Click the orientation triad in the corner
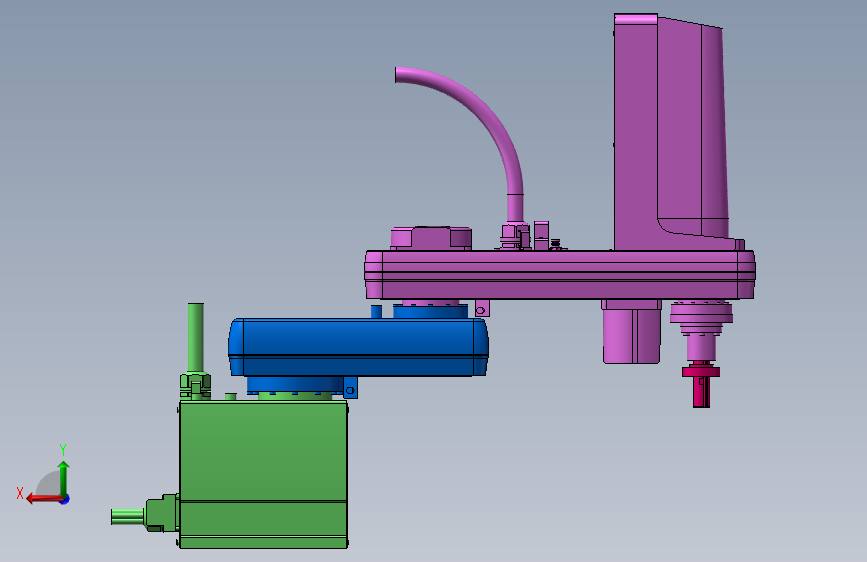867x562 pixels. (x=43, y=475)
